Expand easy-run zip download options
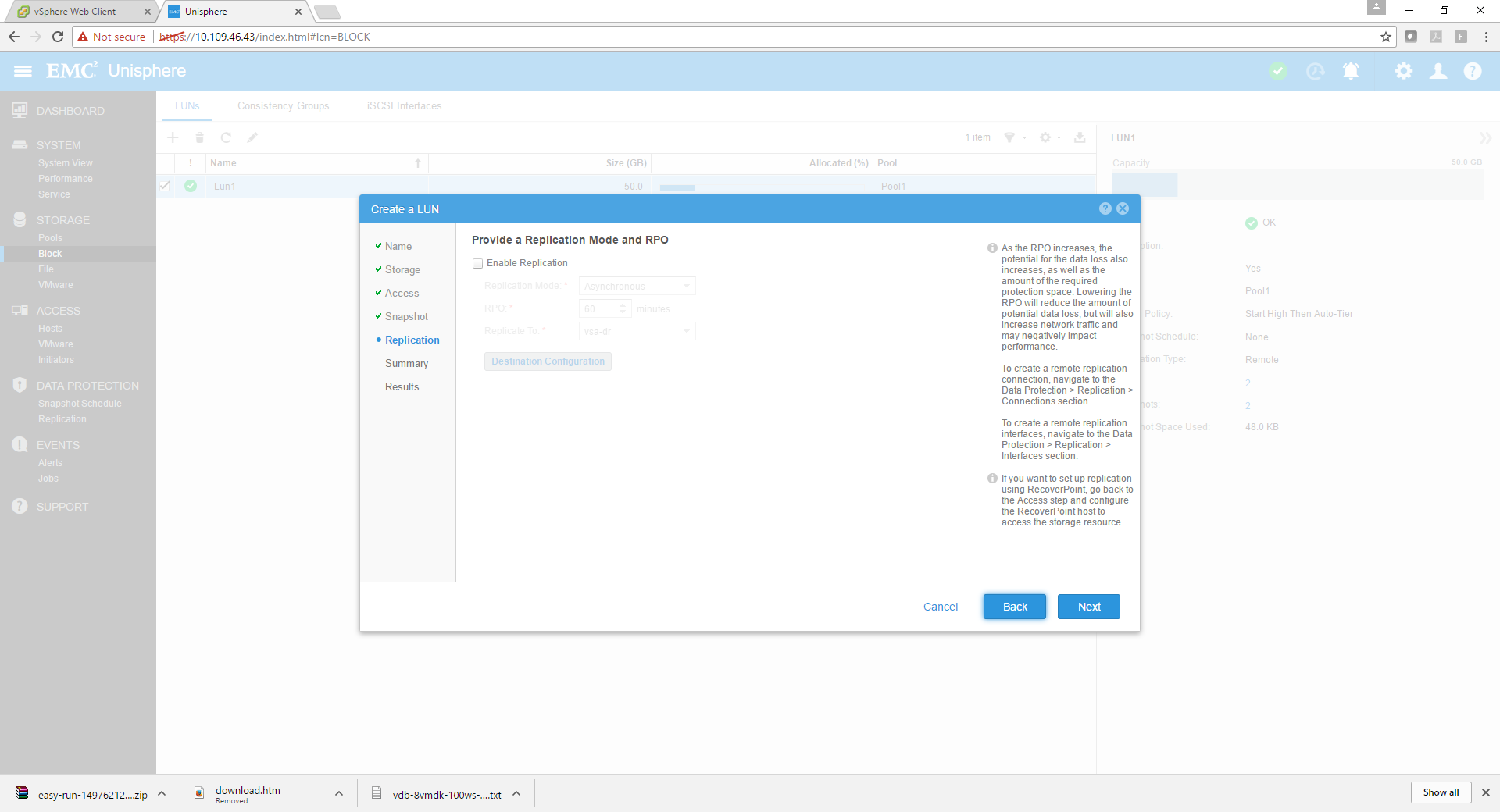This screenshot has height=812, width=1500. [162, 794]
